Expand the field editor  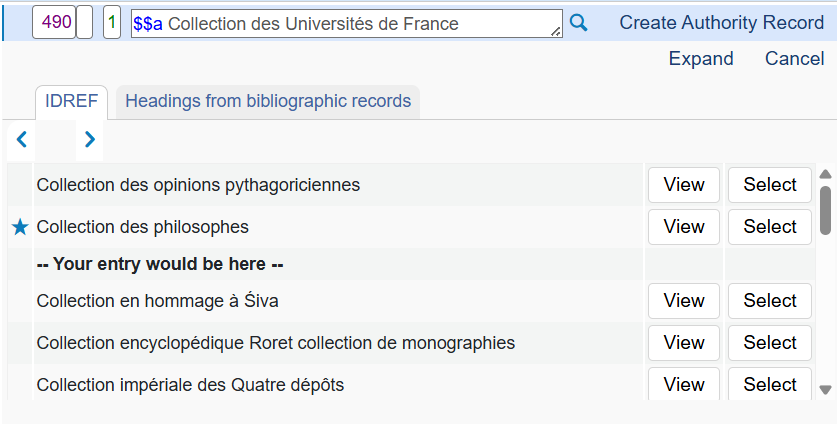point(701,59)
